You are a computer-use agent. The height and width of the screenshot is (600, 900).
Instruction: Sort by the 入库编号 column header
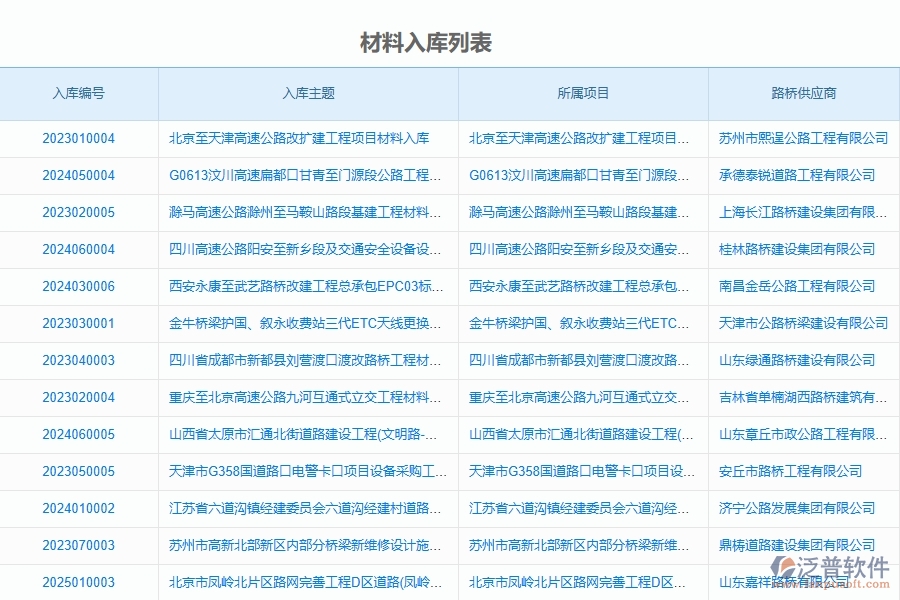[x=81, y=94]
